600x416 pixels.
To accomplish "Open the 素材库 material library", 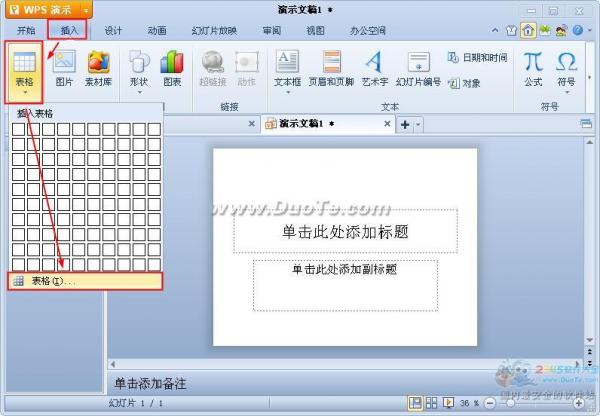I will [98, 69].
